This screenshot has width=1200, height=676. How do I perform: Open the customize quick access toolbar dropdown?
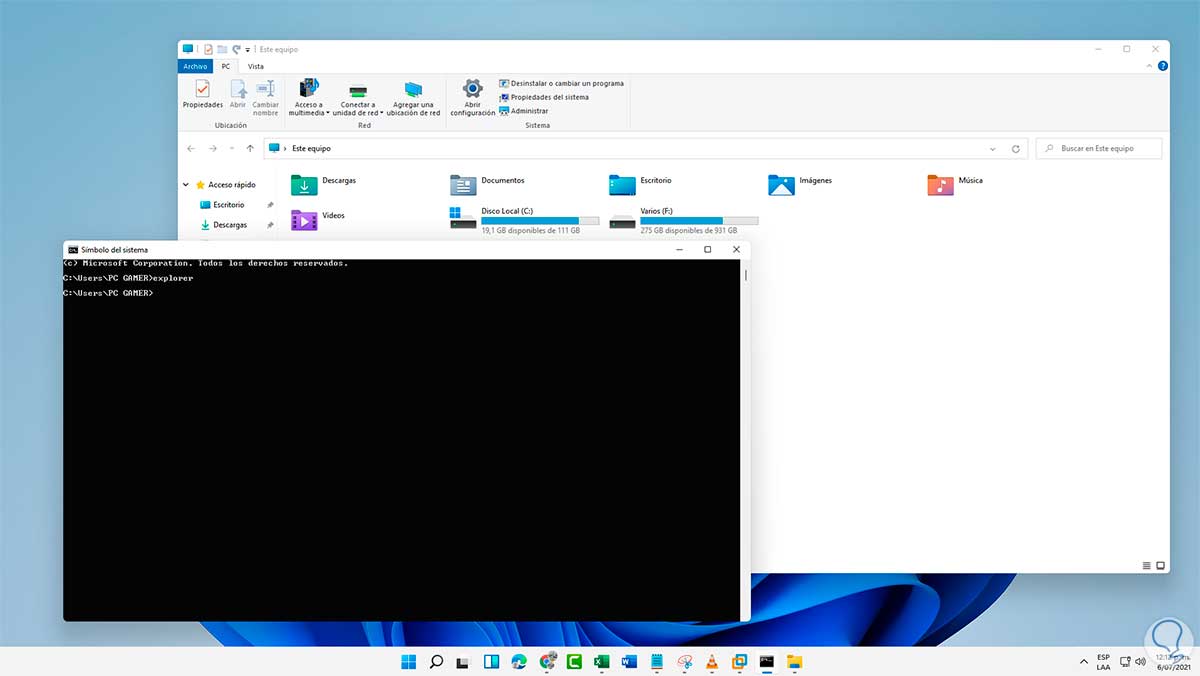point(247,49)
